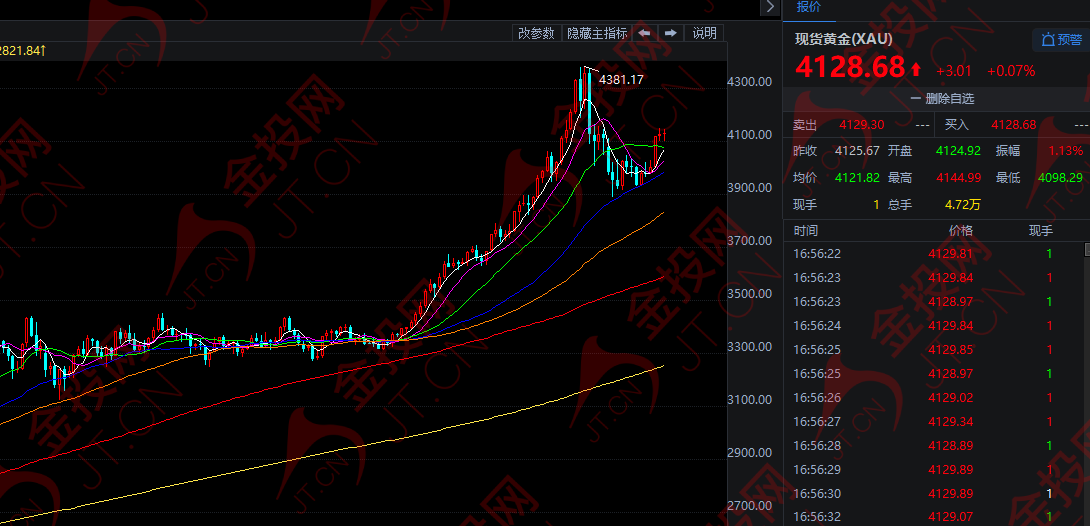1090x526 pixels.
Task: Click the 3300.00 price axis label
Action: (750, 347)
